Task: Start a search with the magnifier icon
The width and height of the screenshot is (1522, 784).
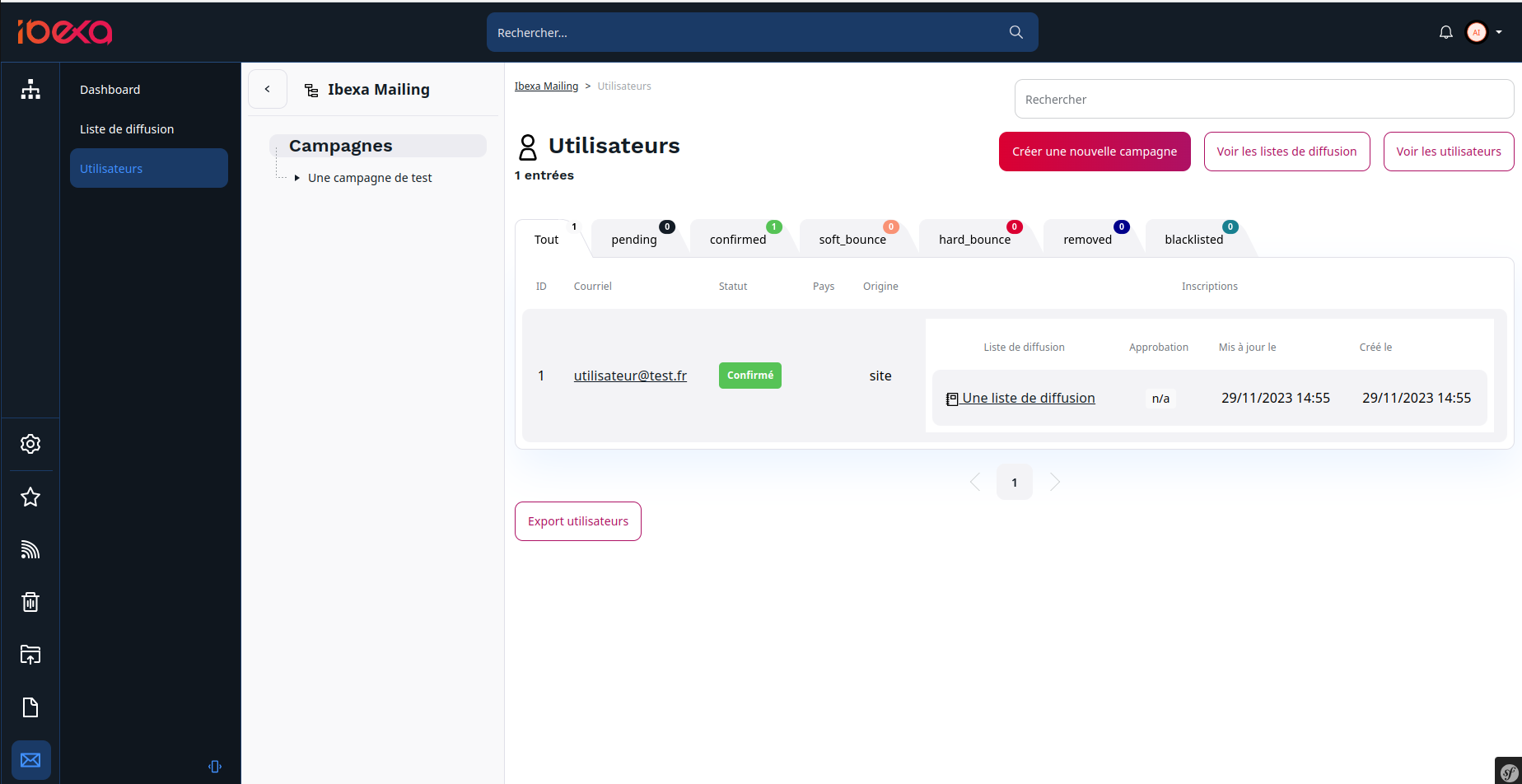Action: [1015, 32]
